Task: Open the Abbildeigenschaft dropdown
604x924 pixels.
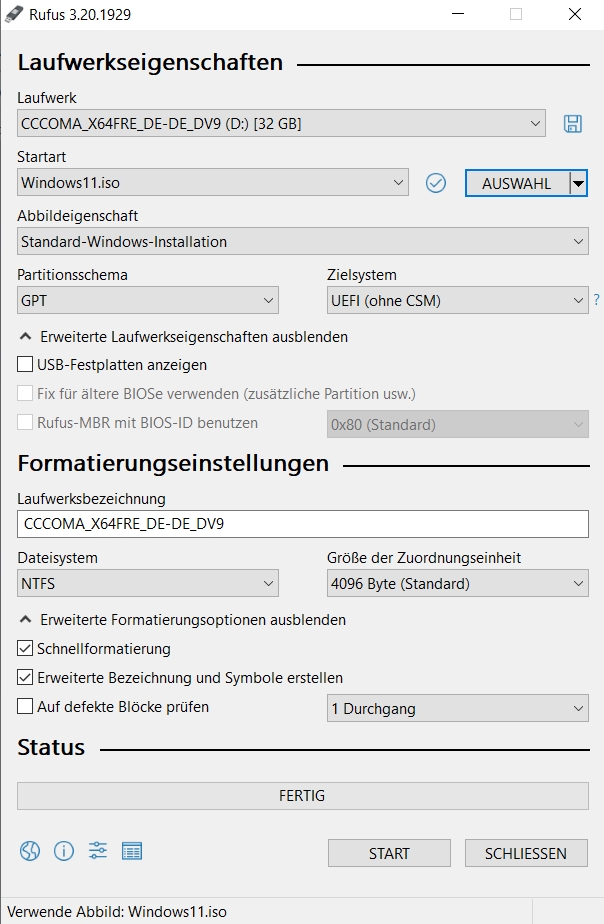Action: 303,242
